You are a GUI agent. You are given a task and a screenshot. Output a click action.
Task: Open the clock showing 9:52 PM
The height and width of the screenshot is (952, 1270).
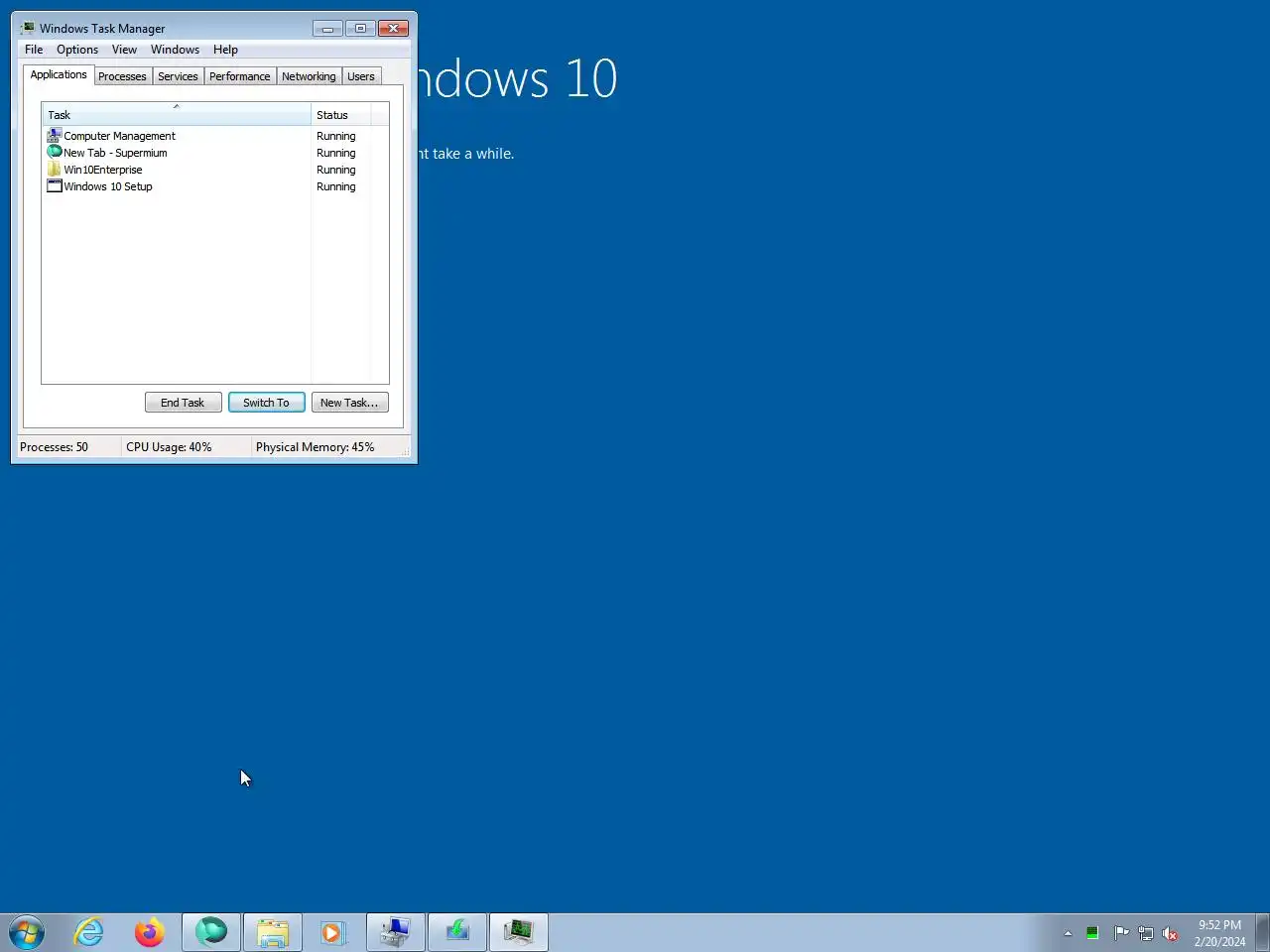1219,933
